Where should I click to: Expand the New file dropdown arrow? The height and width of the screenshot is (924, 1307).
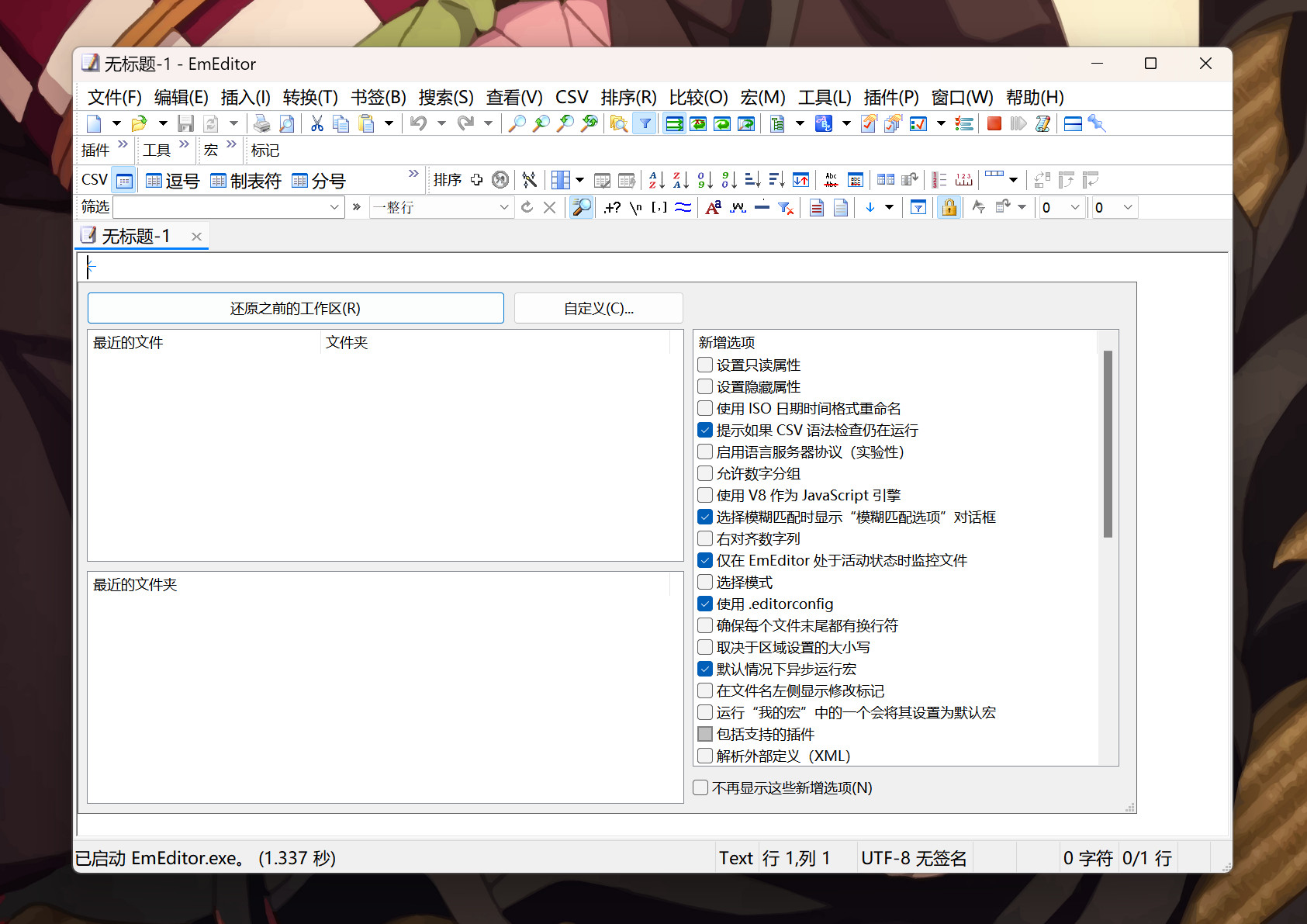pos(116,124)
